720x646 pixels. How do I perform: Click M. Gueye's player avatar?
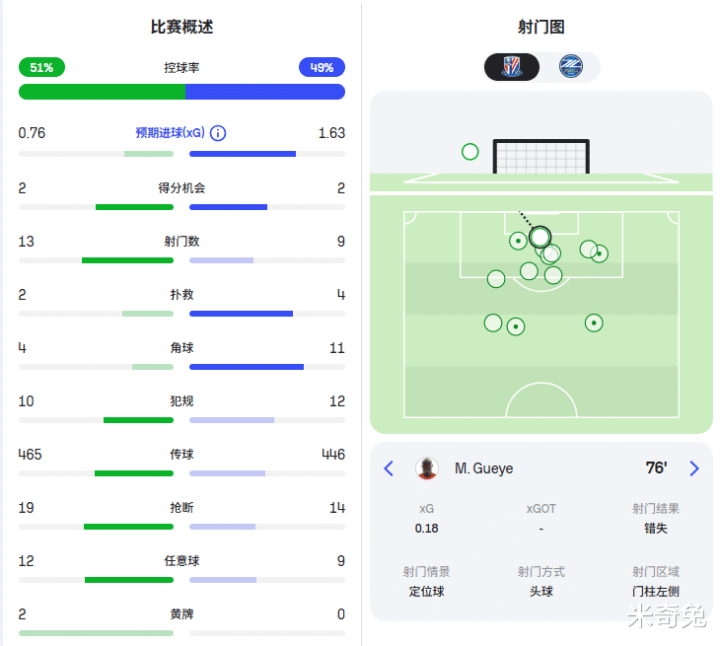click(x=427, y=468)
